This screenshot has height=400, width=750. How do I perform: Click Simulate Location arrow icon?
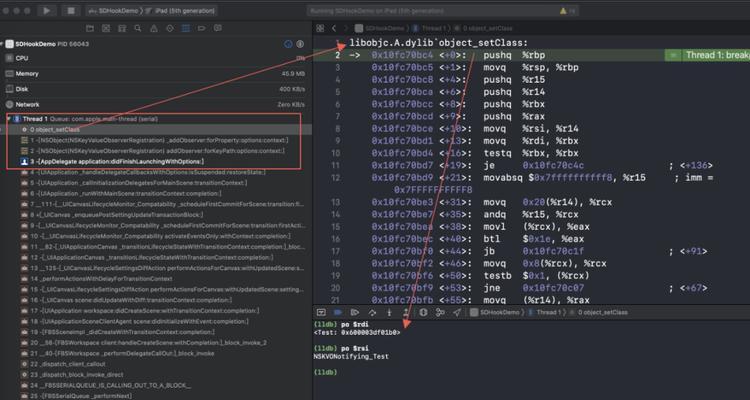coord(457,312)
